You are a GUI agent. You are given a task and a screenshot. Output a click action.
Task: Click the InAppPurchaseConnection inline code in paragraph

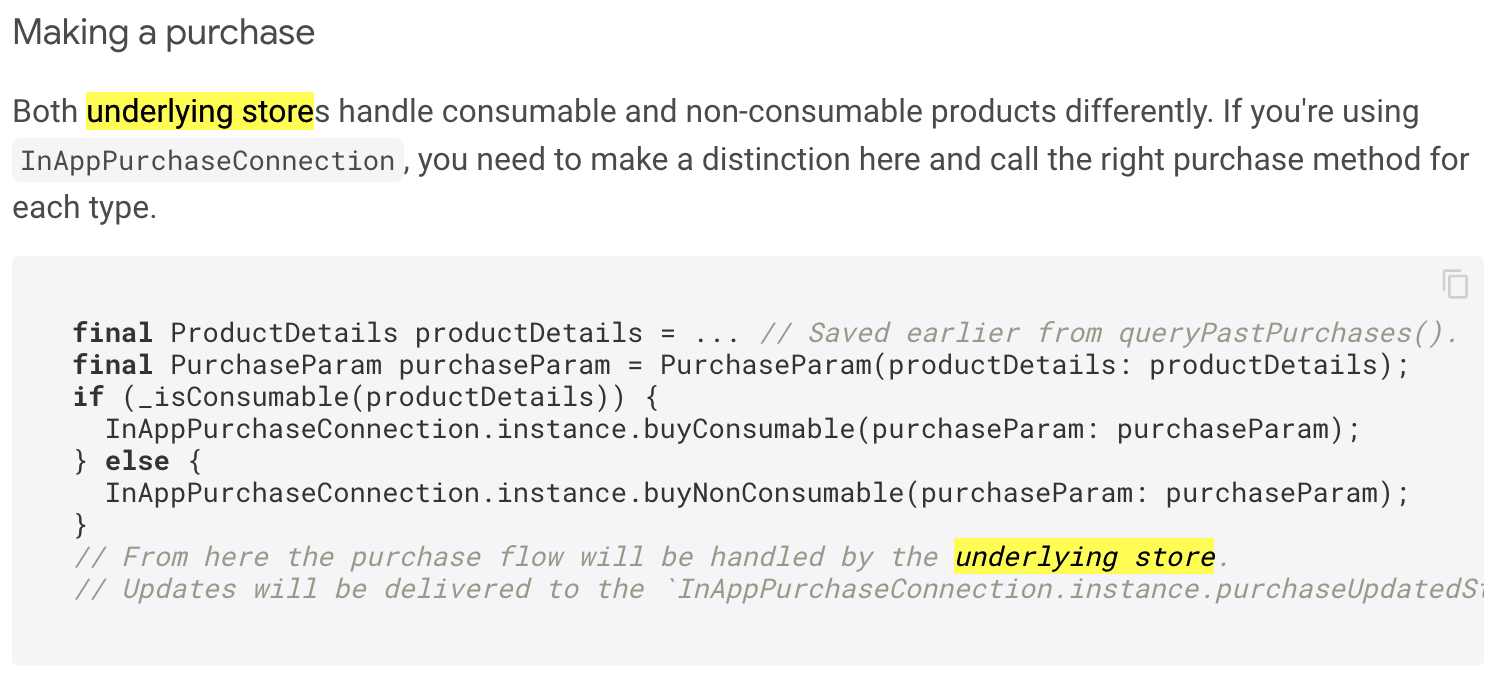click(208, 161)
